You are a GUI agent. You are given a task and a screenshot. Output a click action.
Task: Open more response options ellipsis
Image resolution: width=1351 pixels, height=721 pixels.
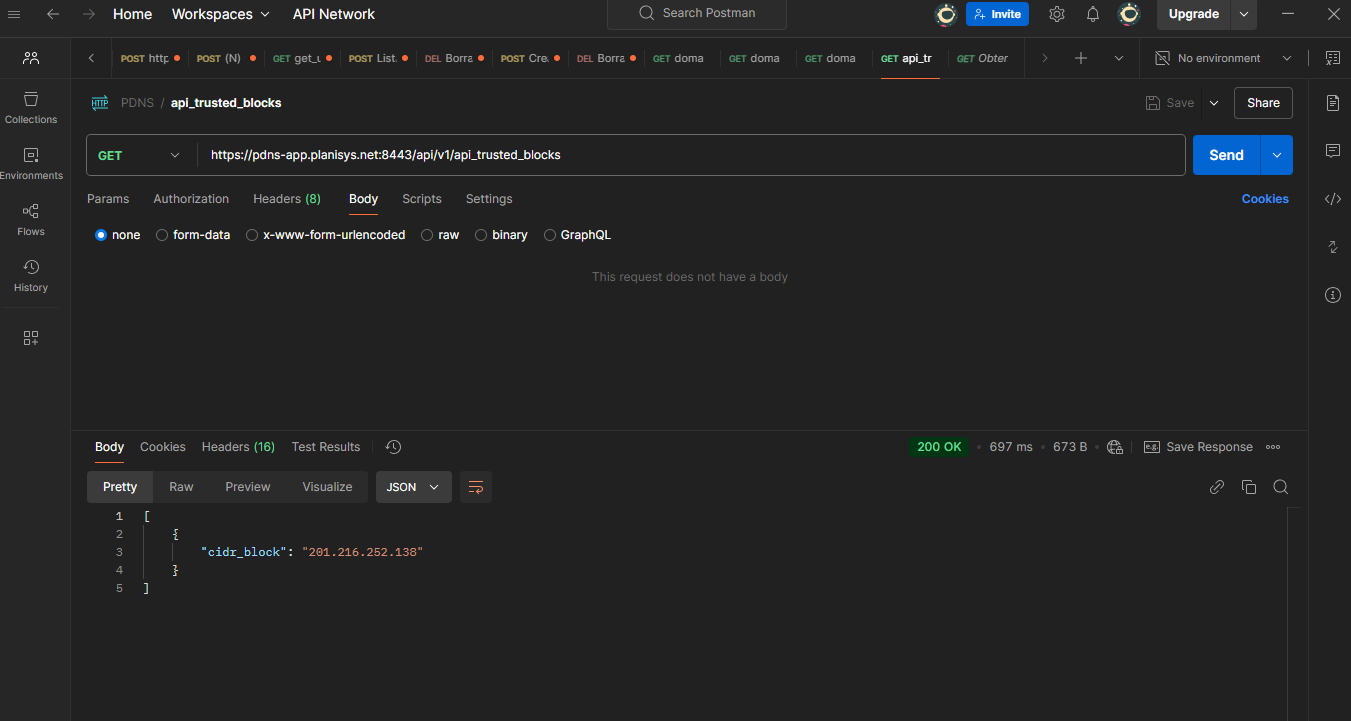tap(1273, 447)
